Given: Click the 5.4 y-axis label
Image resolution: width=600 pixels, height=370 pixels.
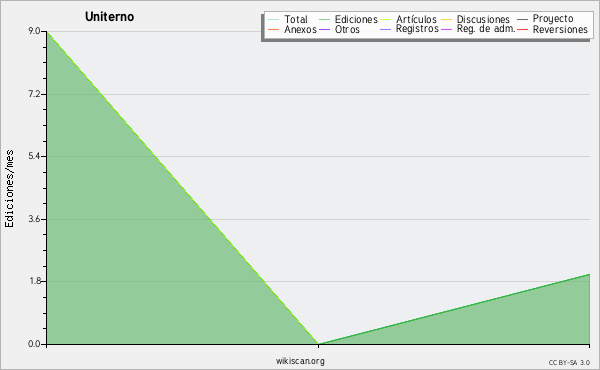Looking at the screenshot, I should tap(34, 156).
